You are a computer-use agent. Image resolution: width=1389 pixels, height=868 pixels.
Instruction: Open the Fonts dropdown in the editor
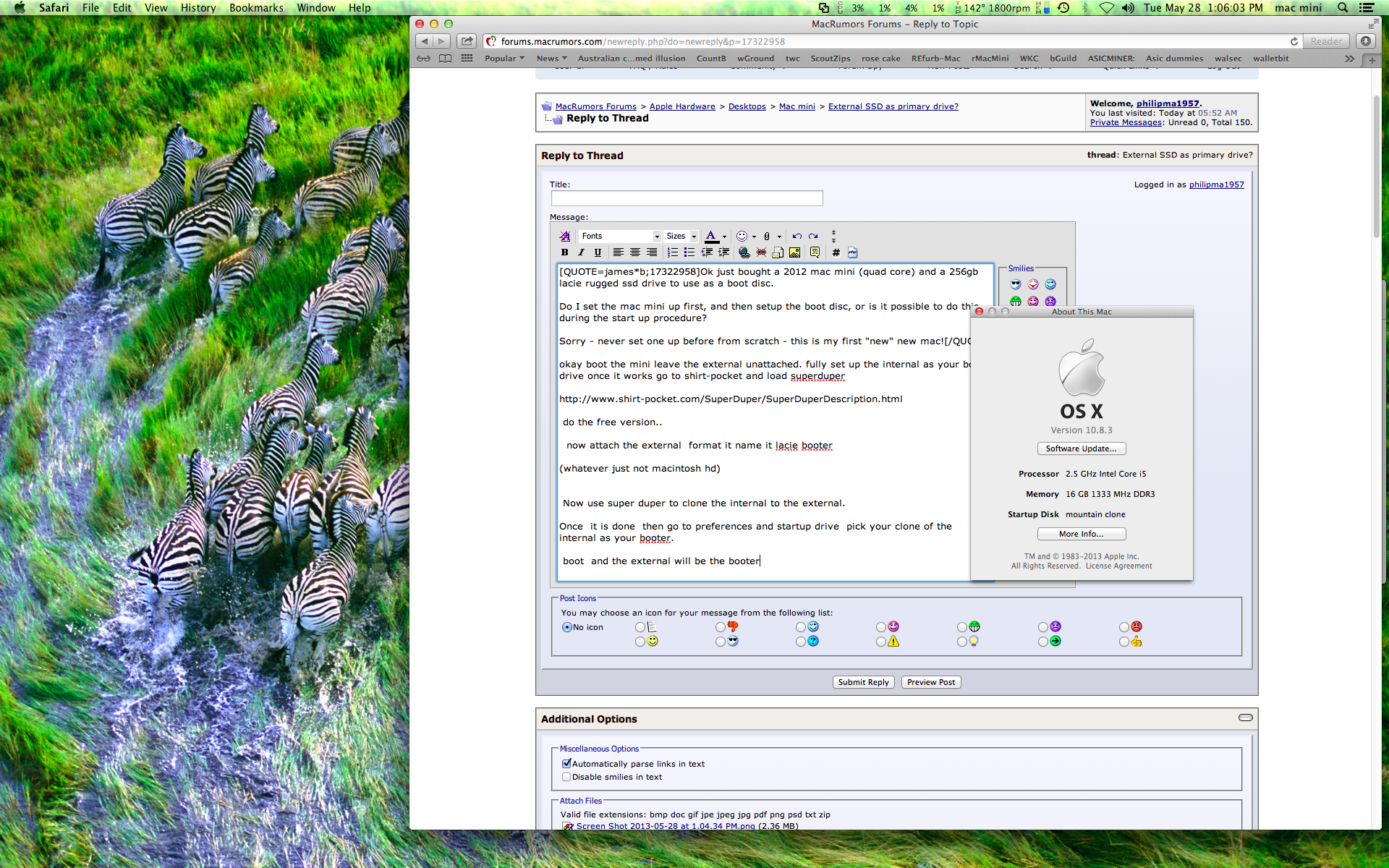(620, 236)
